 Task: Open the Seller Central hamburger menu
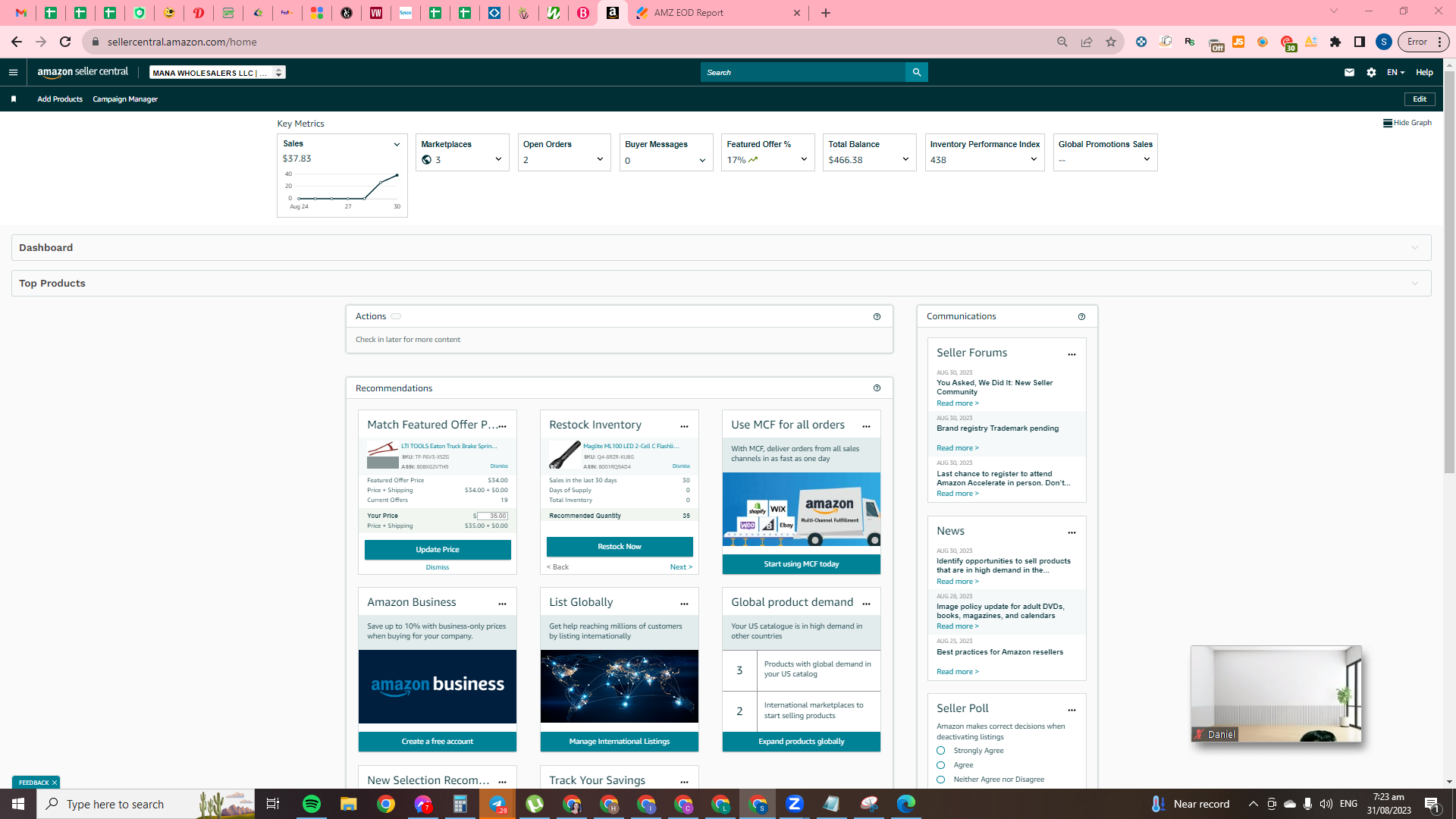pyautogui.click(x=13, y=73)
